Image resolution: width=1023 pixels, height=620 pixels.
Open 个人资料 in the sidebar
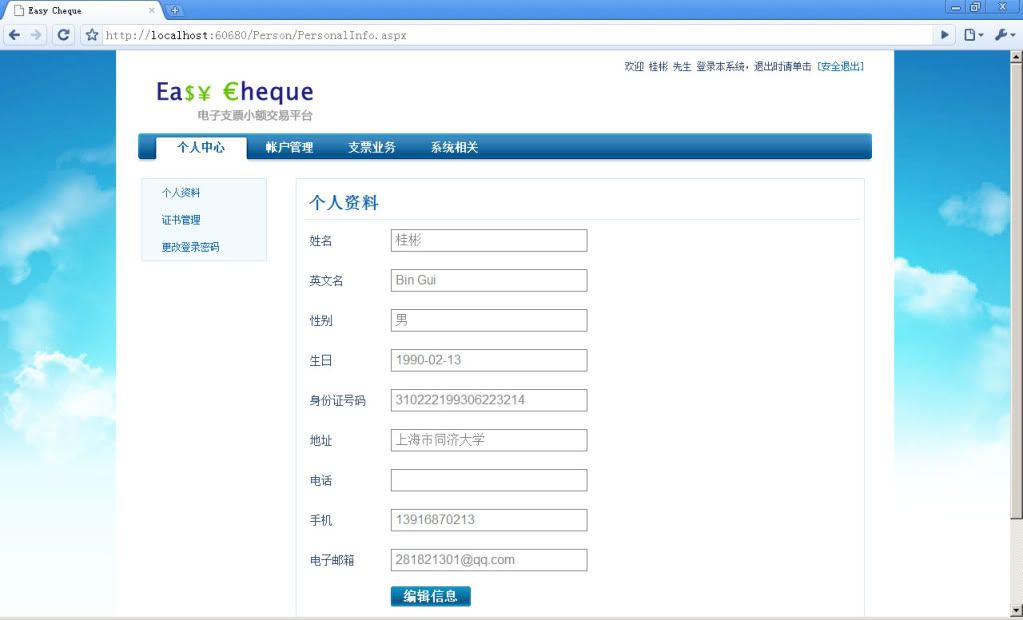pos(181,193)
